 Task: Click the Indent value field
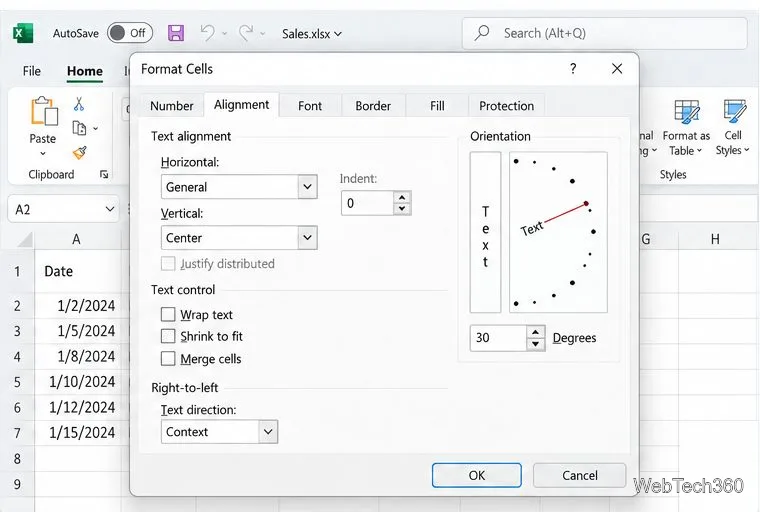(x=367, y=203)
